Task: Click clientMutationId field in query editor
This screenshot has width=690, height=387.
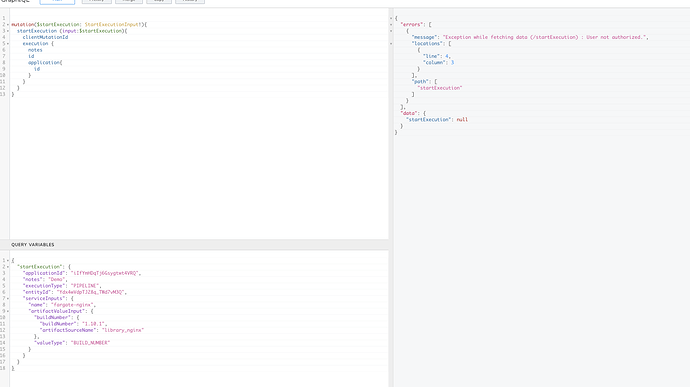Action: [45, 37]
